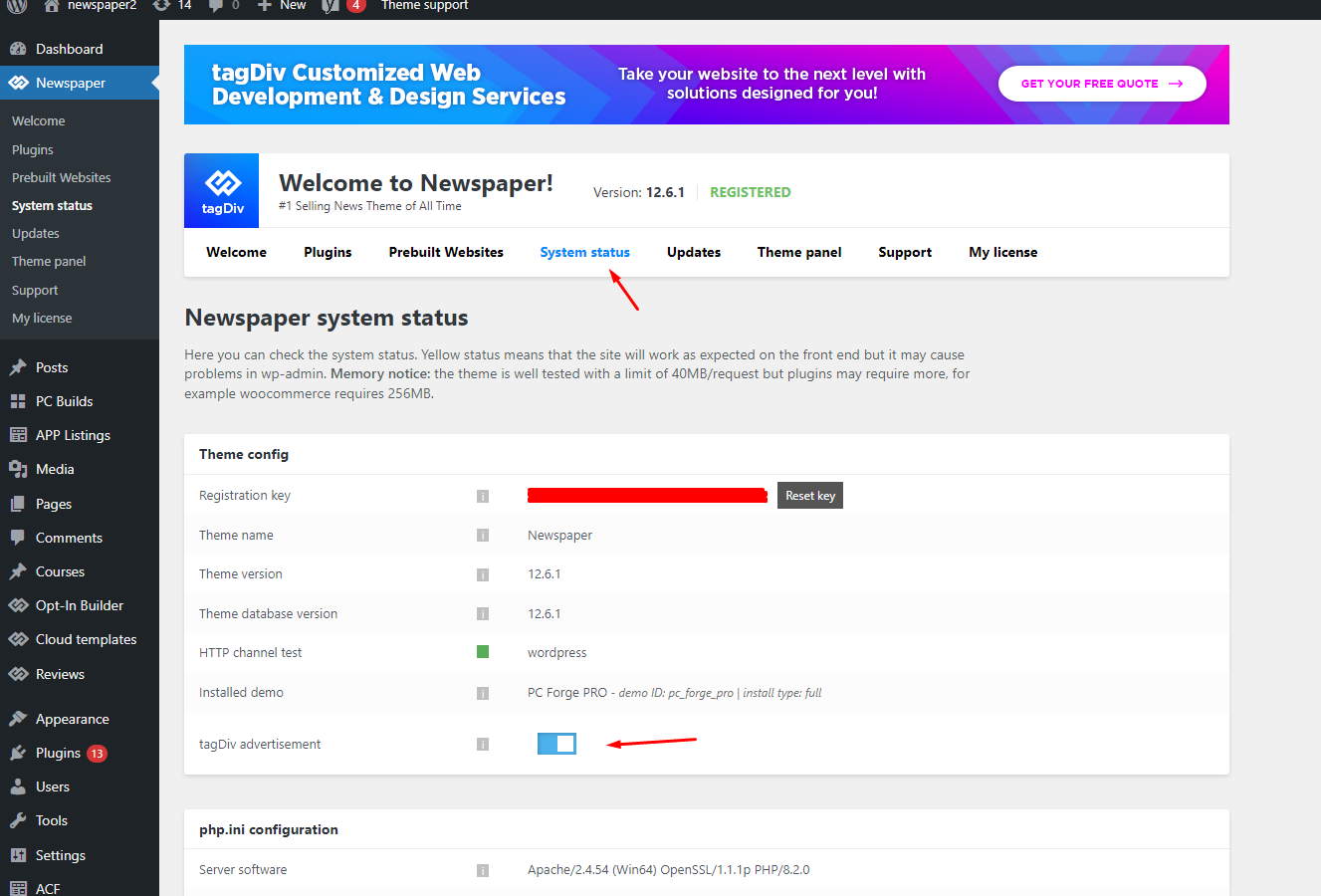Open Welcome in Newspaper submenu

pos(39,120)
